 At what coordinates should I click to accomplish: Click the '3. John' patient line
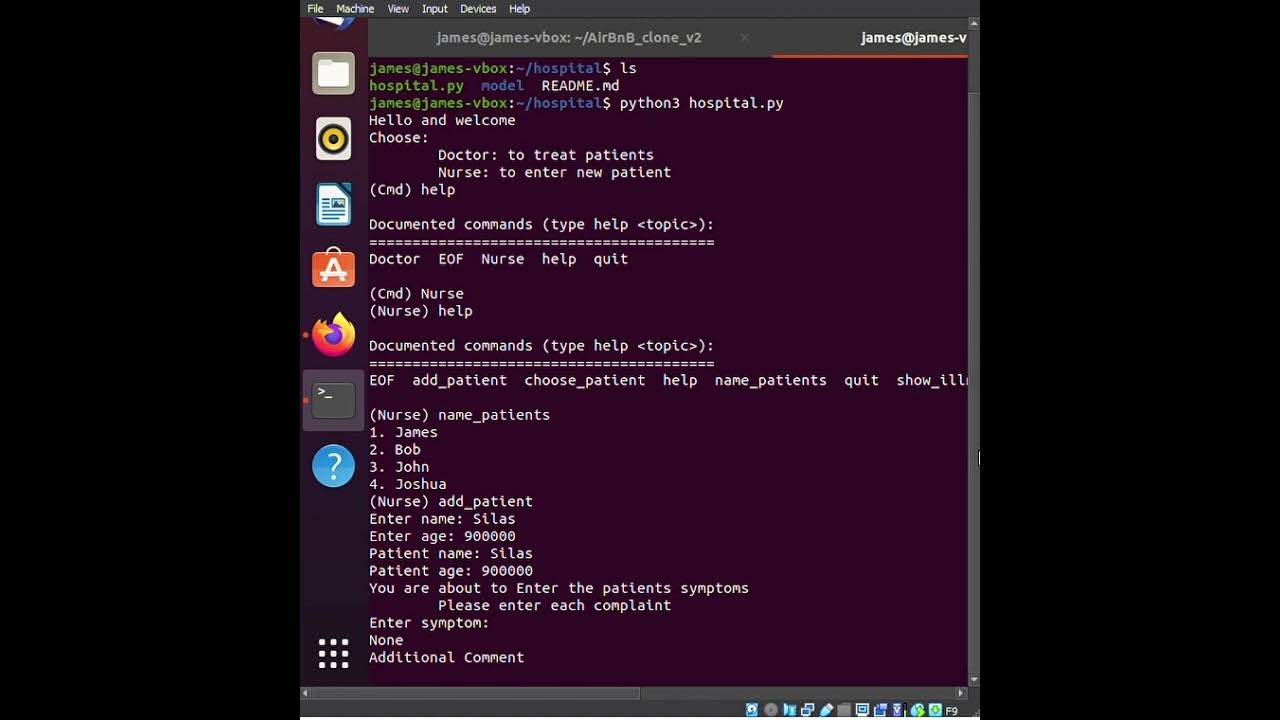click(x=399, y=467)
